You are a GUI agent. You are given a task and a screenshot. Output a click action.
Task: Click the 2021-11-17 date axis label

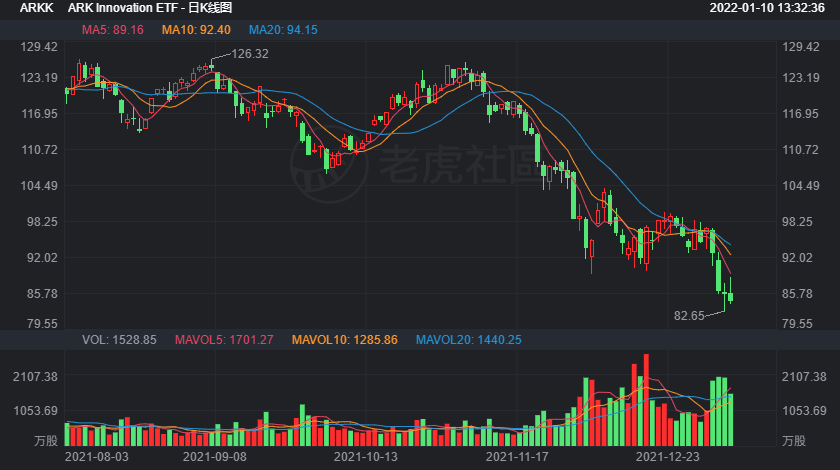click(x=517, y=457)
